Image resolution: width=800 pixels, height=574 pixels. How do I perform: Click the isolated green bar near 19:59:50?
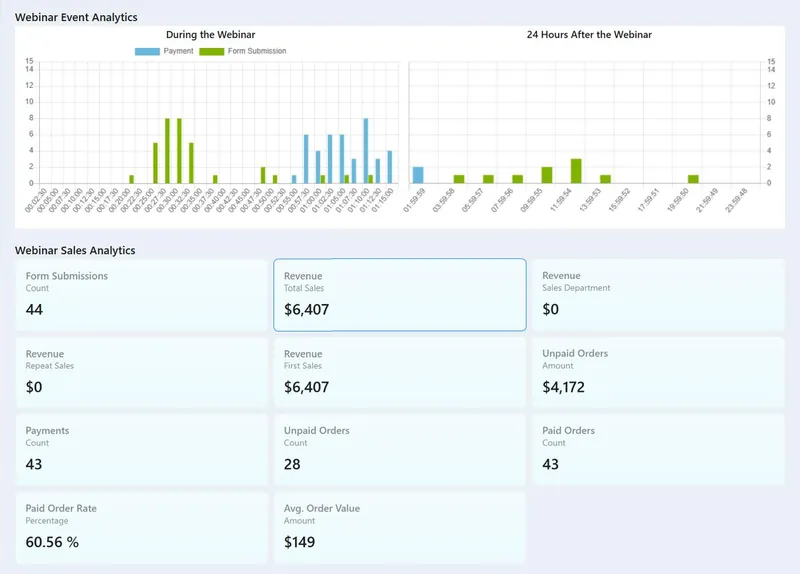coord(693,179)
